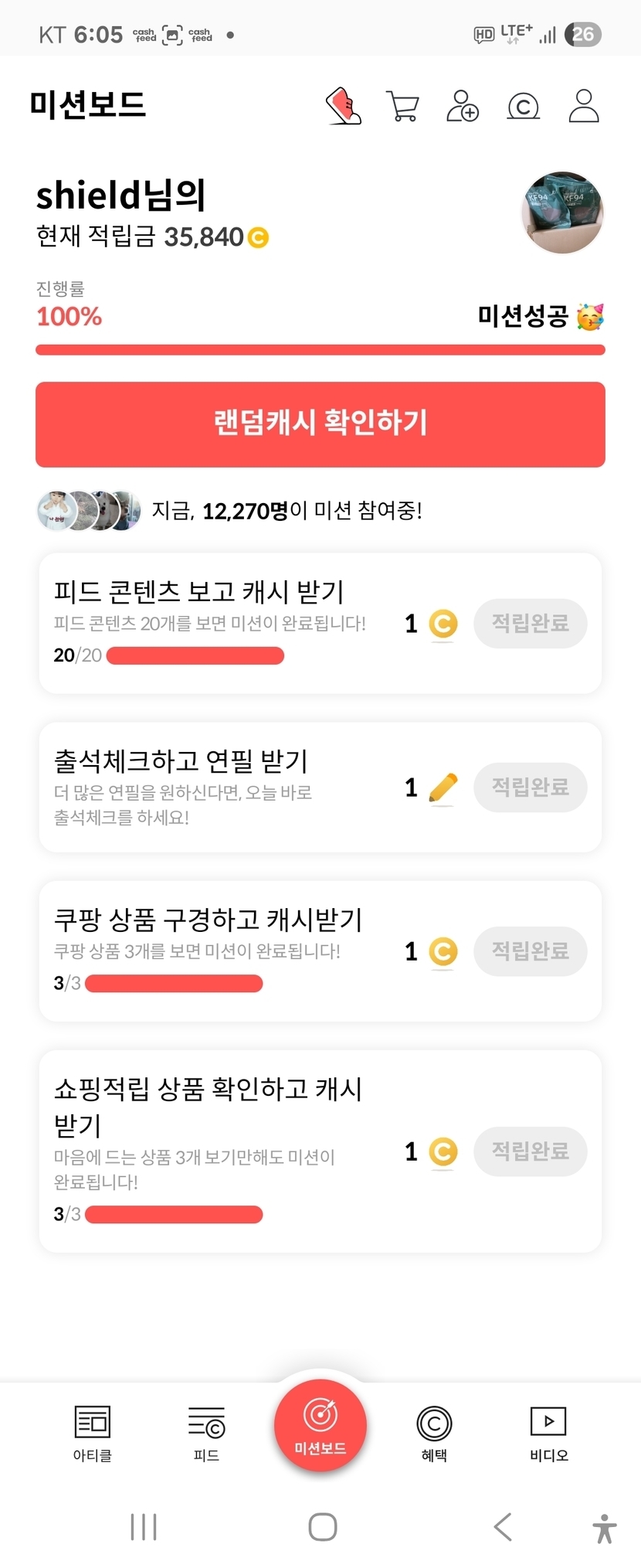Tap the mission progress bar at 100%
Viewport: 641px width, 1568px height.
tap(320, 350)
